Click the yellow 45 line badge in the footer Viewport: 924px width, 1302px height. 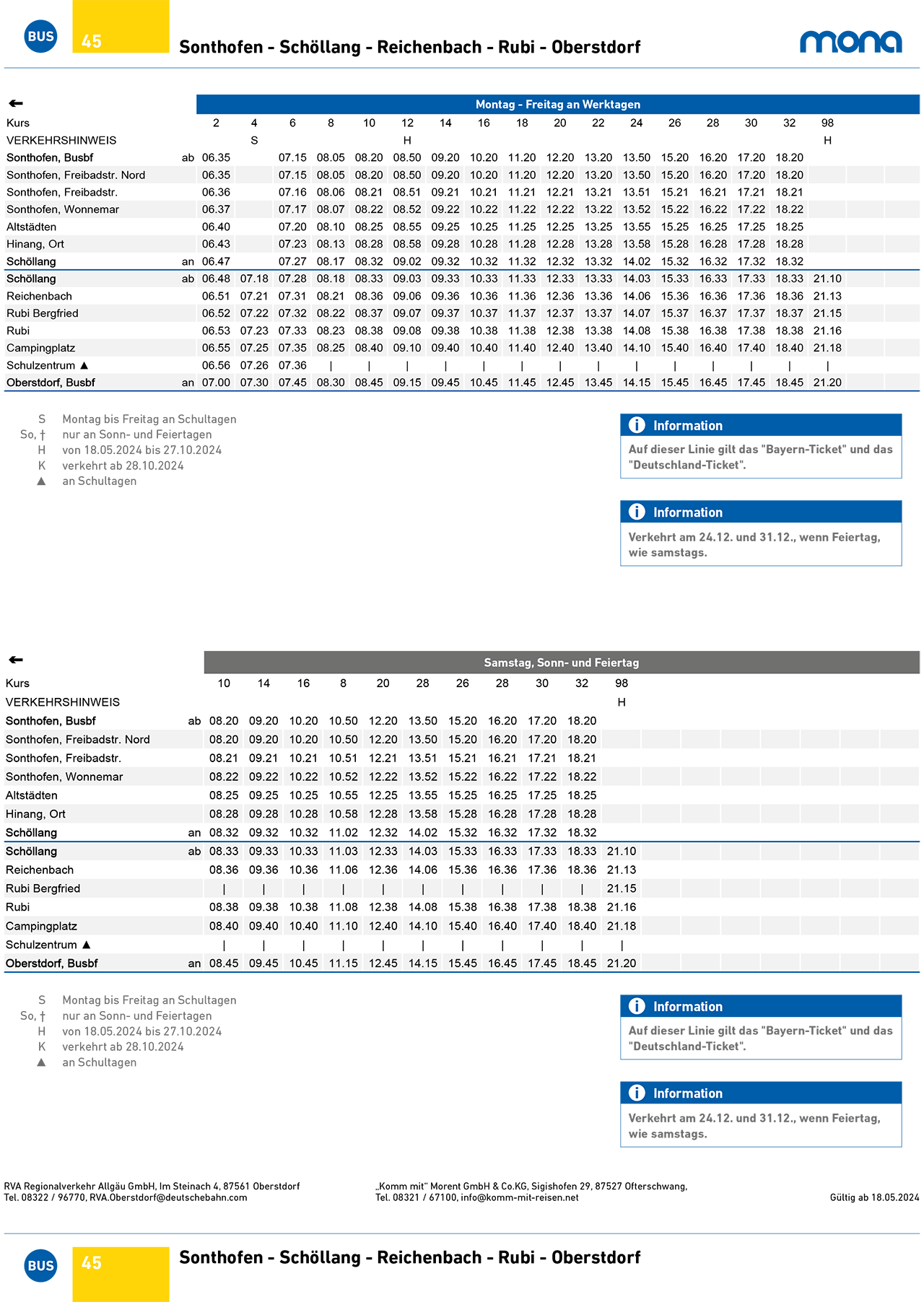[121, 1274]
